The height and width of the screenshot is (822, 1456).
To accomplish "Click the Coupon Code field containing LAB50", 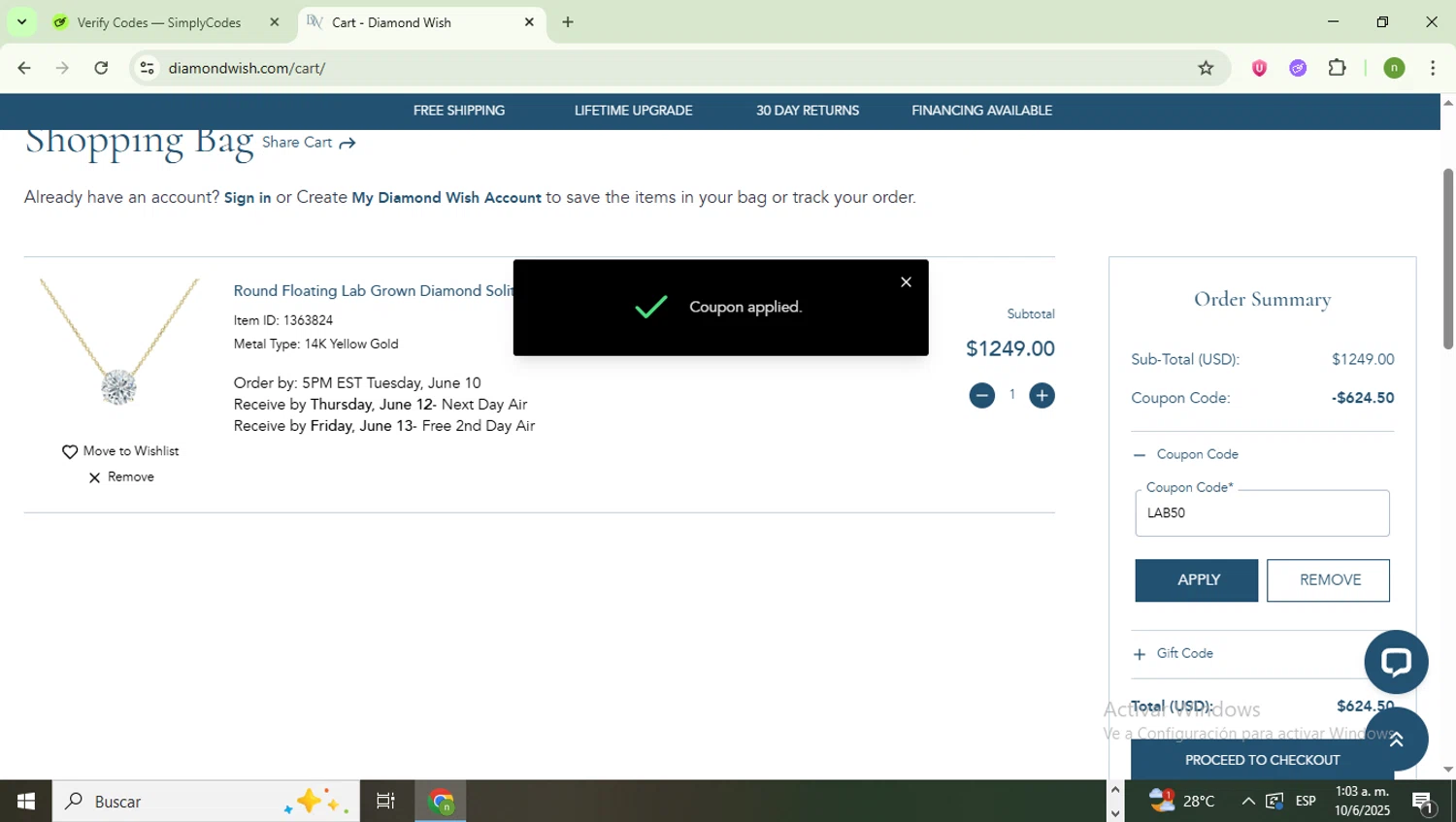I will click(x=1262, y=512).
